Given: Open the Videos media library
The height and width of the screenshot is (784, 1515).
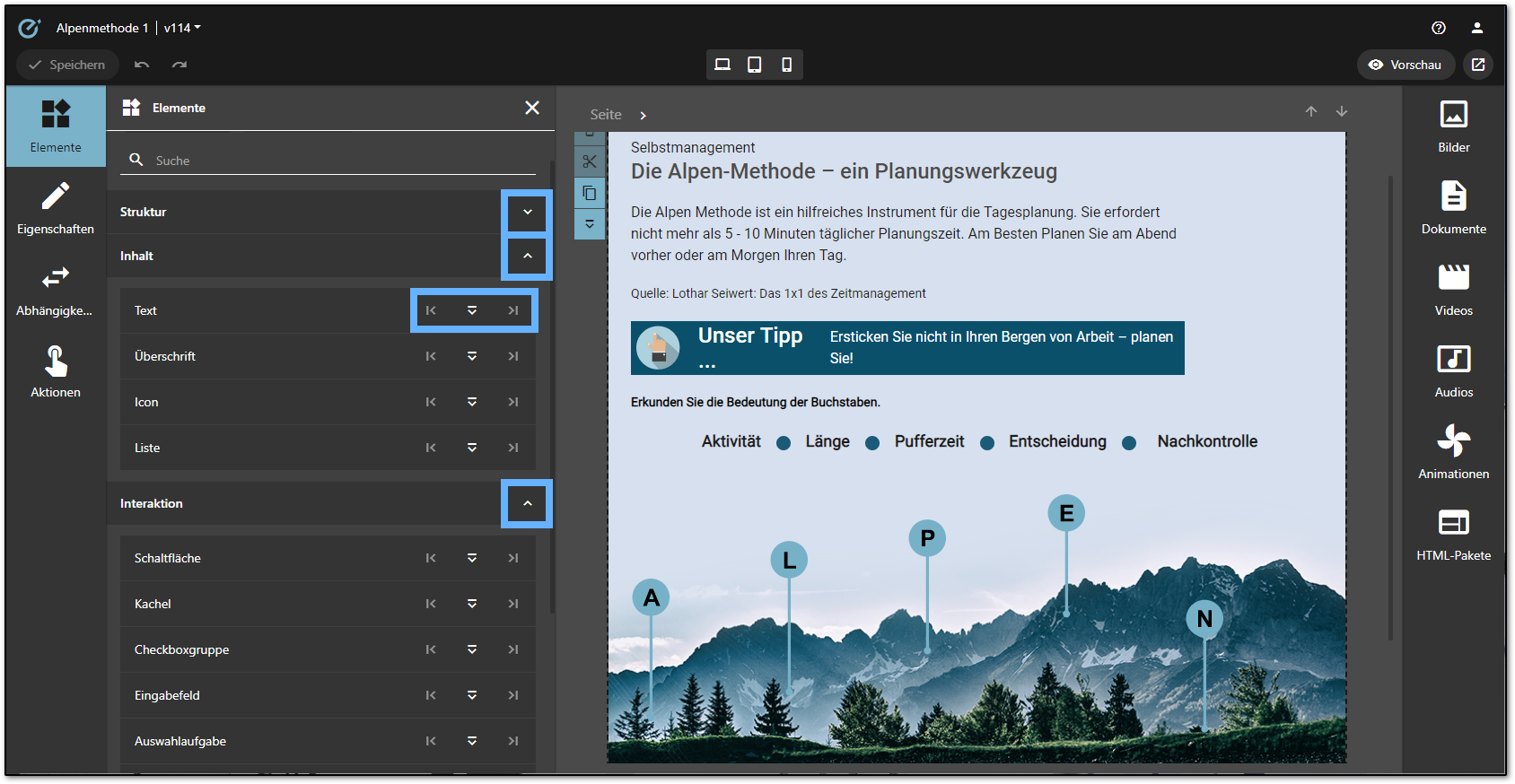Looking at the screenshot, I should (x=1453, y=290).
